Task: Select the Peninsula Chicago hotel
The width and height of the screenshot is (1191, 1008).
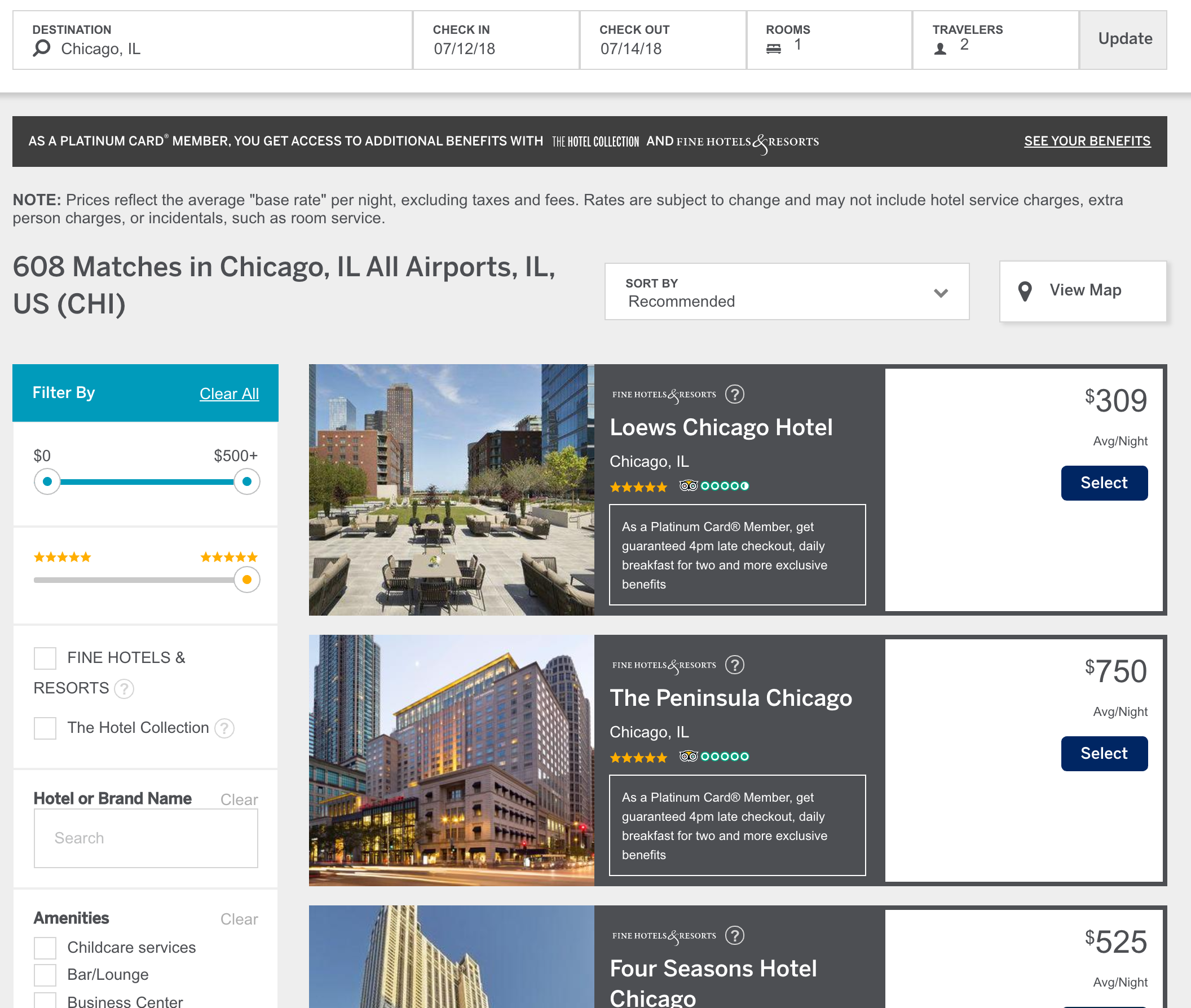Action: pyautogui.click(x=1104, y=753)
